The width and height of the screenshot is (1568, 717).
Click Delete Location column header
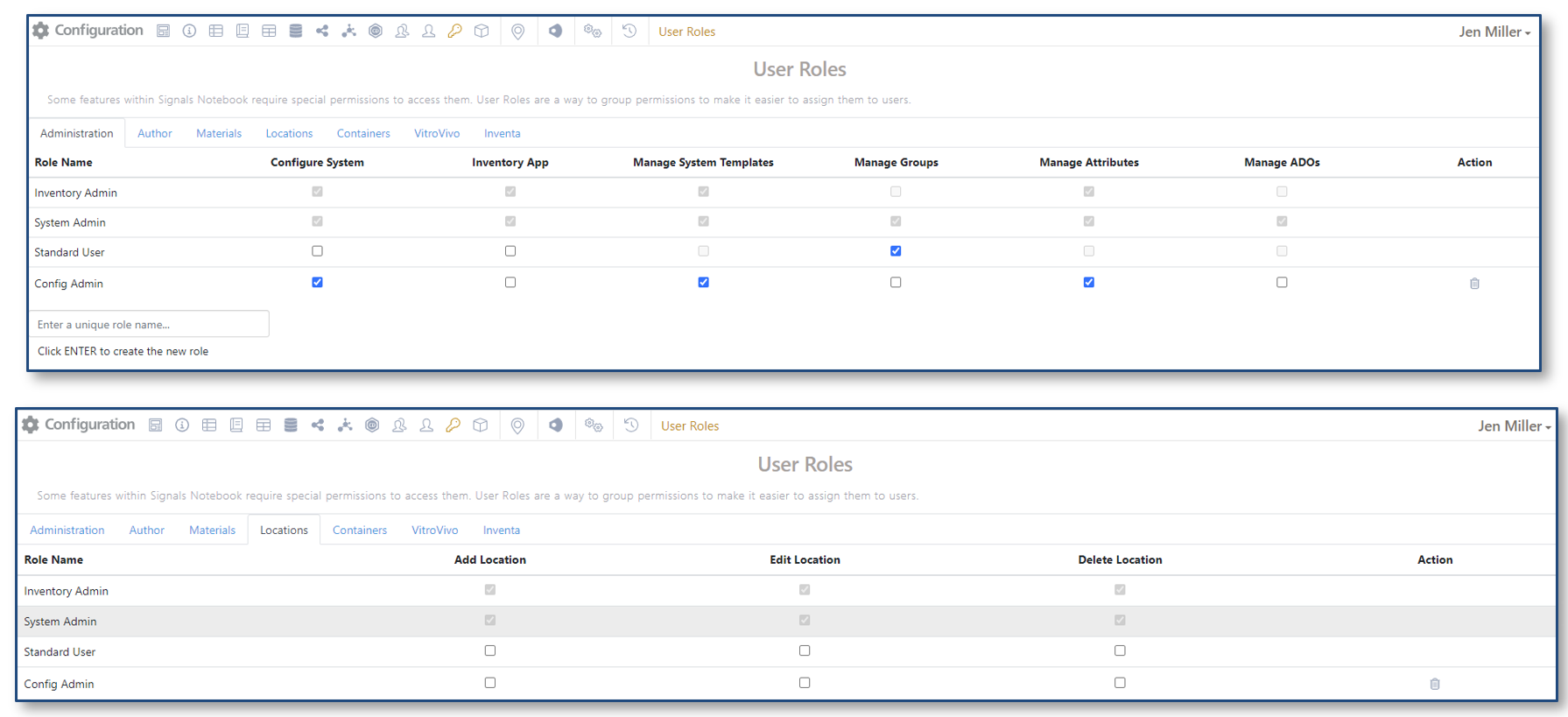click(x=1120, y=560)
